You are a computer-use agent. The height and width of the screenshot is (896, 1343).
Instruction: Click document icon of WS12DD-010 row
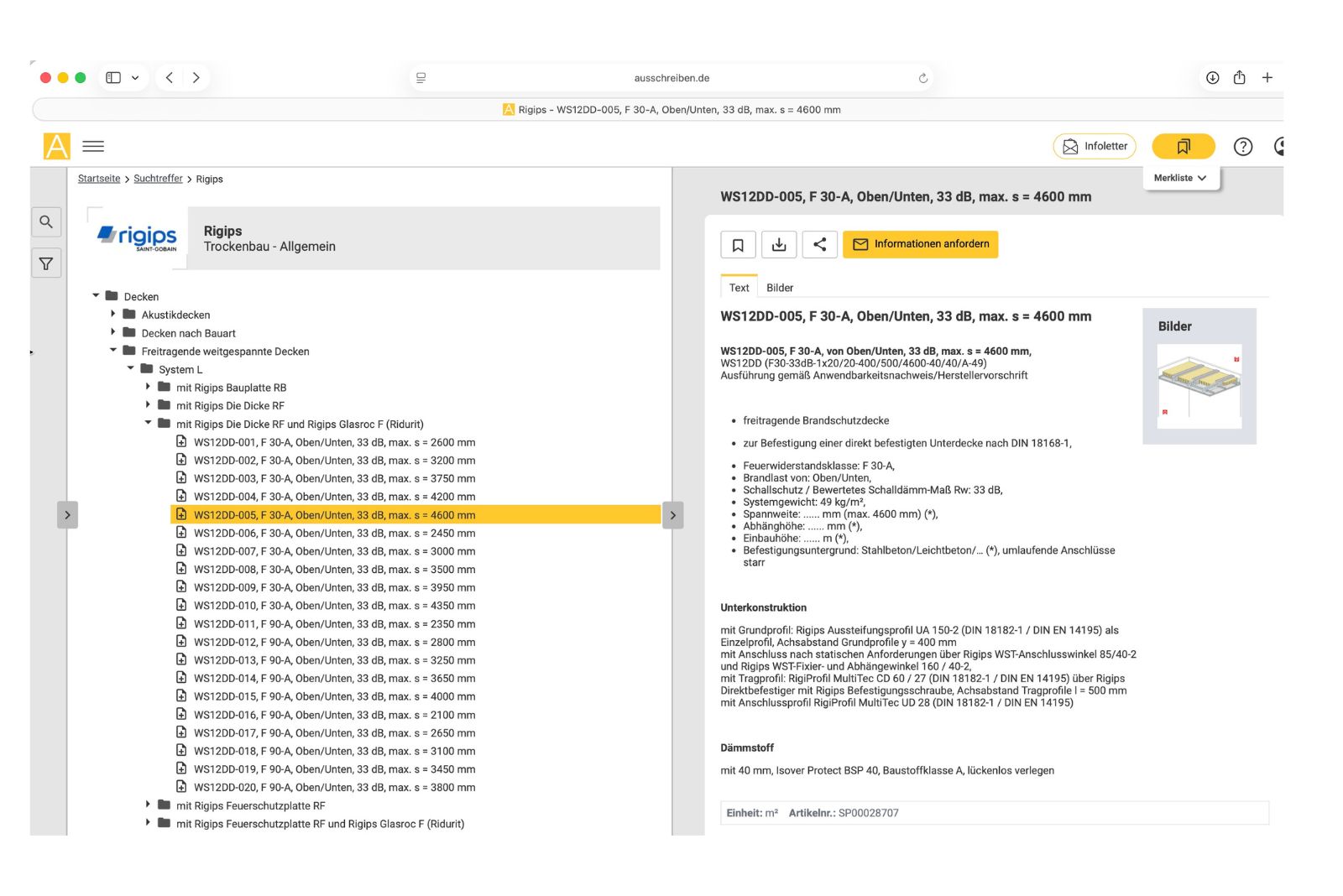[181, 606]
